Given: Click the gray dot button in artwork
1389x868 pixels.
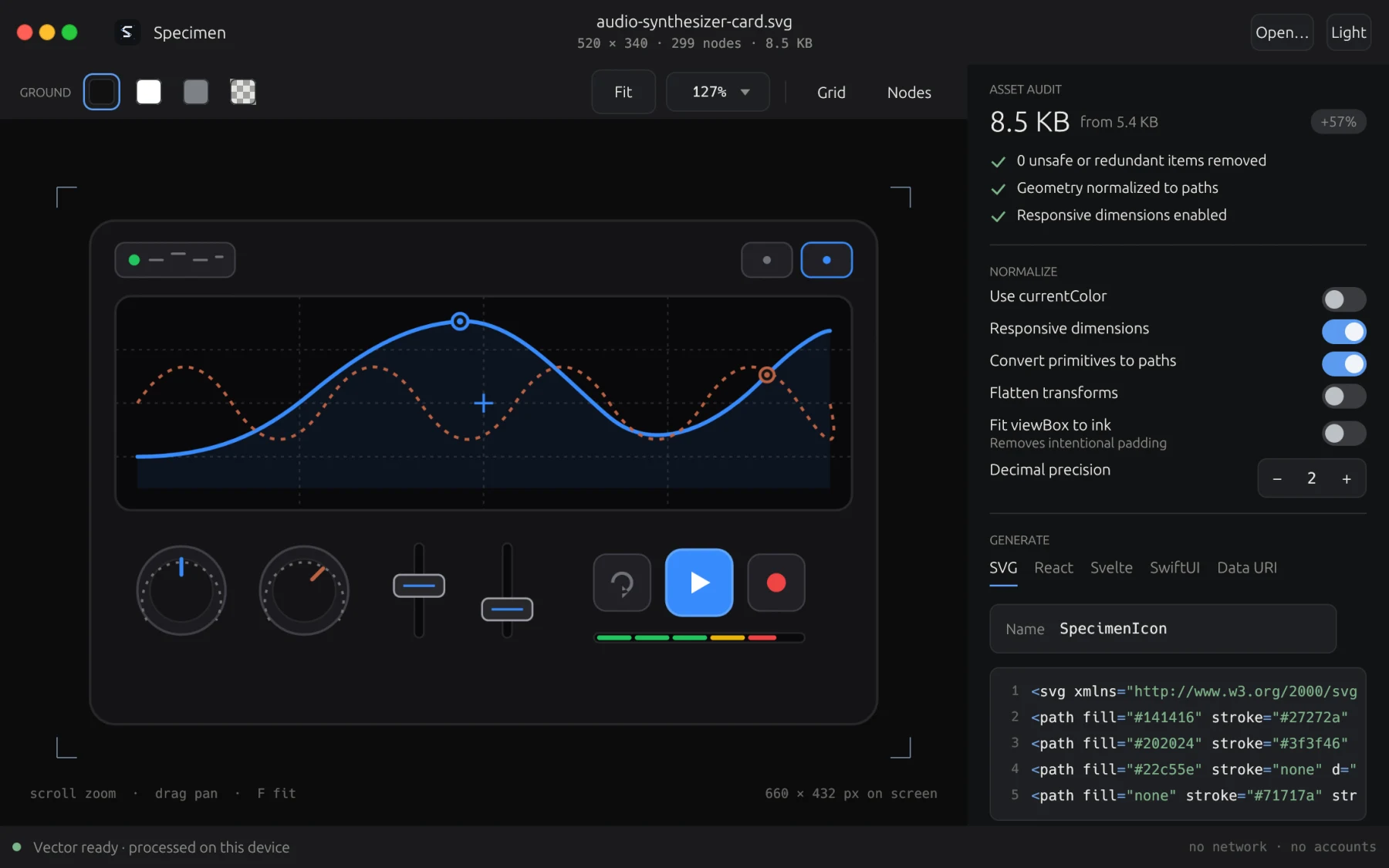Looking at the screenshot, I should coord(767,260).
